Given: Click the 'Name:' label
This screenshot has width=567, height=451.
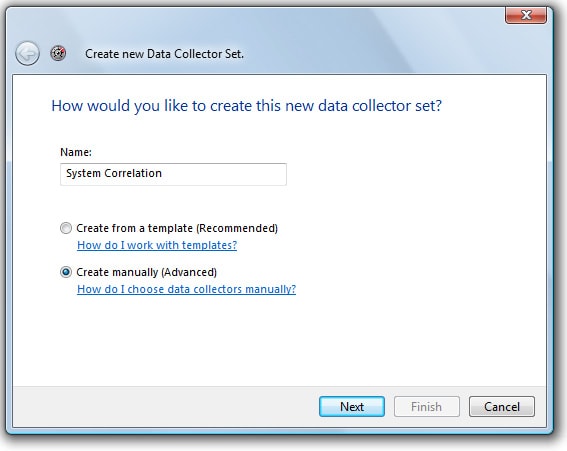Looking at the screenshot, I should pyautogui.click(x=76, y=152).
